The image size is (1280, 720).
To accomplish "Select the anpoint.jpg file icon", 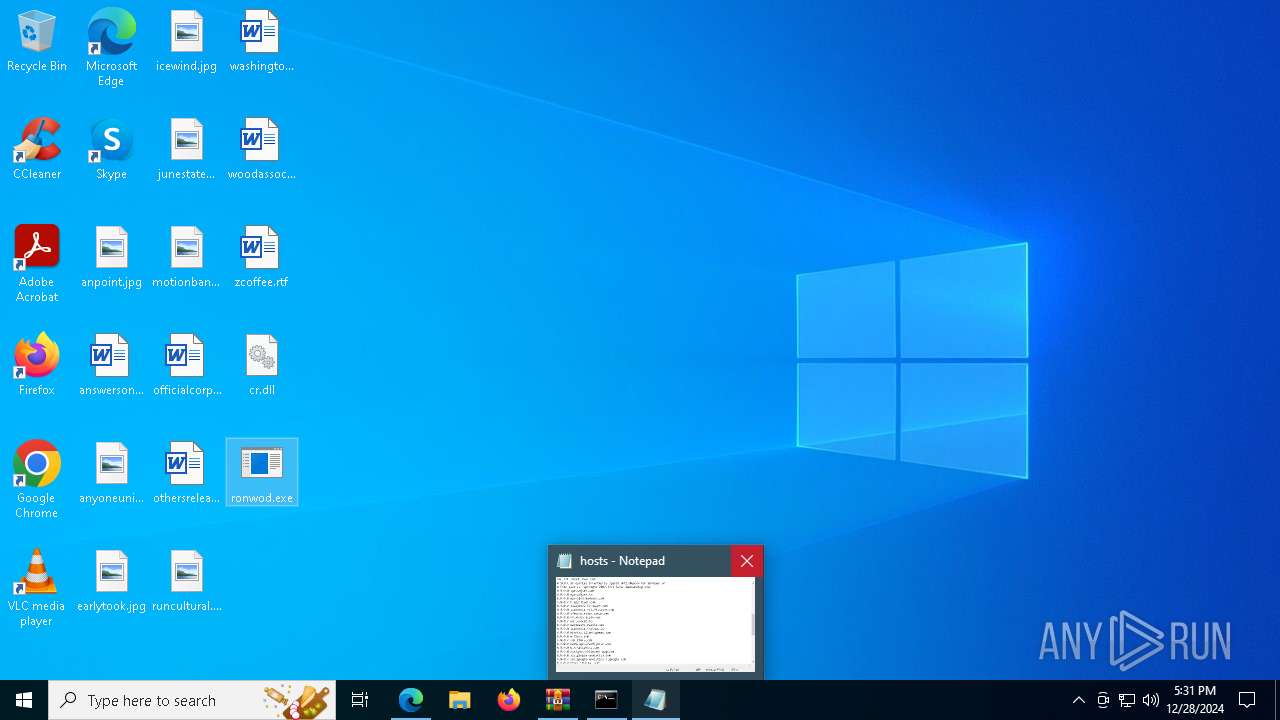I will point(111,258).
